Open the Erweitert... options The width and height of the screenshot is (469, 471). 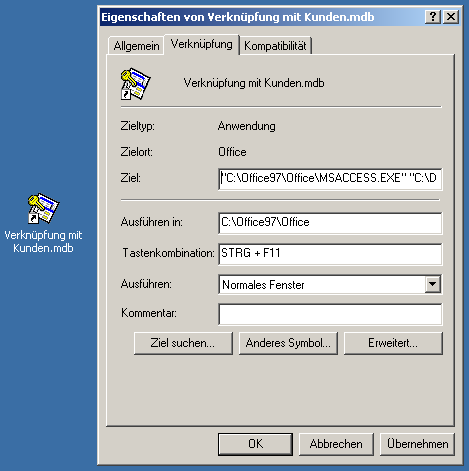393,343
